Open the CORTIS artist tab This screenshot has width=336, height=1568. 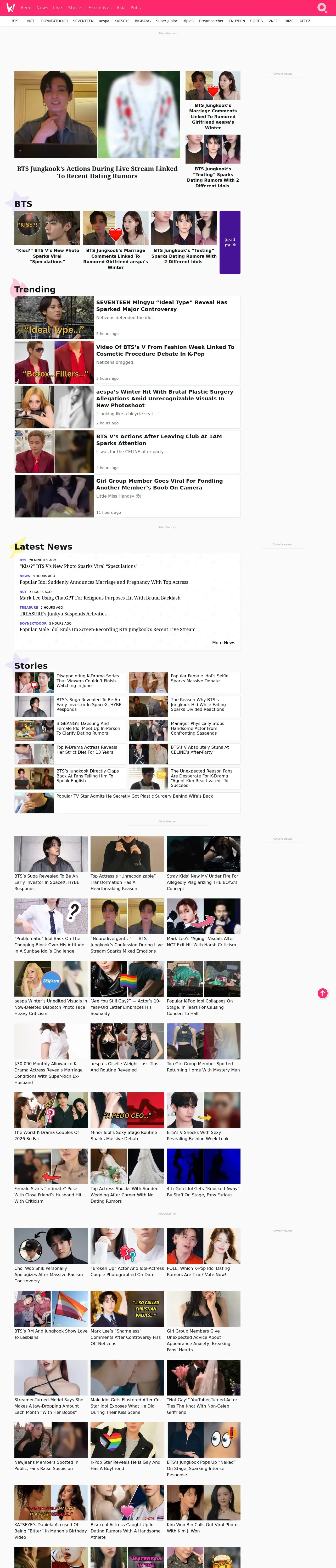pyautogui.click(x=257, y=21)
